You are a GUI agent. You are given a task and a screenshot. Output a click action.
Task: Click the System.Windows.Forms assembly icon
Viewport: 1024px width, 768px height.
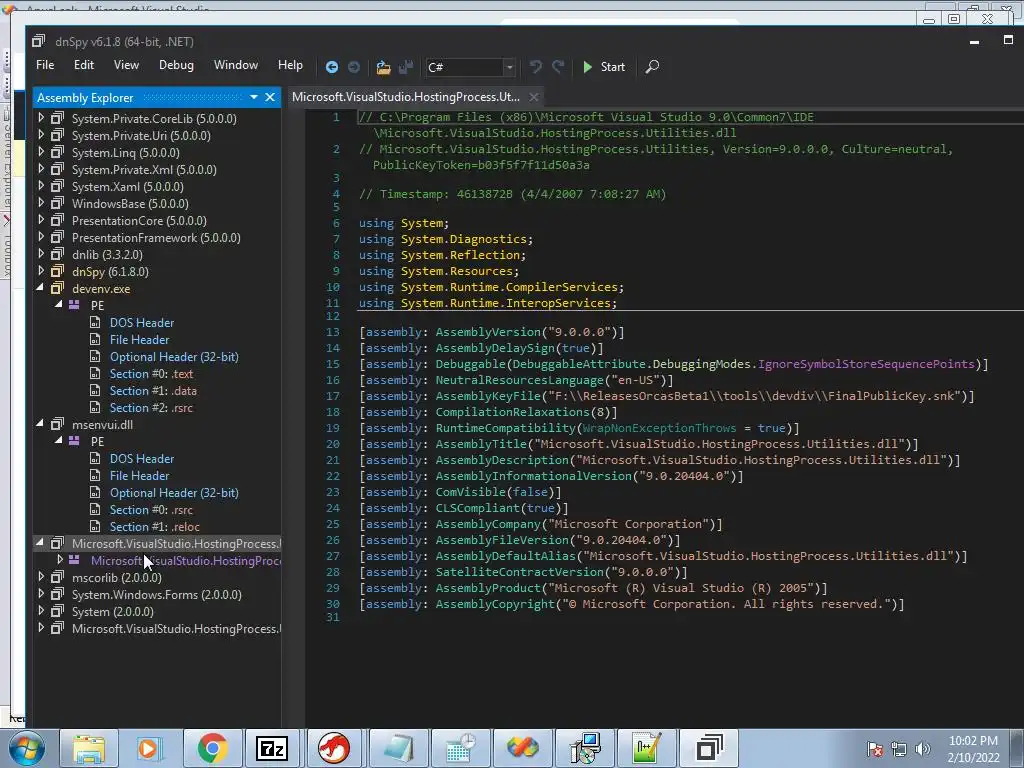(x=57, y=594)
